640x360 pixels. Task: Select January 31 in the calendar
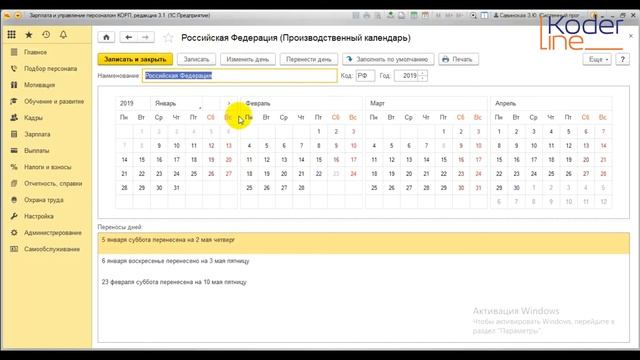tap(176, 188)
